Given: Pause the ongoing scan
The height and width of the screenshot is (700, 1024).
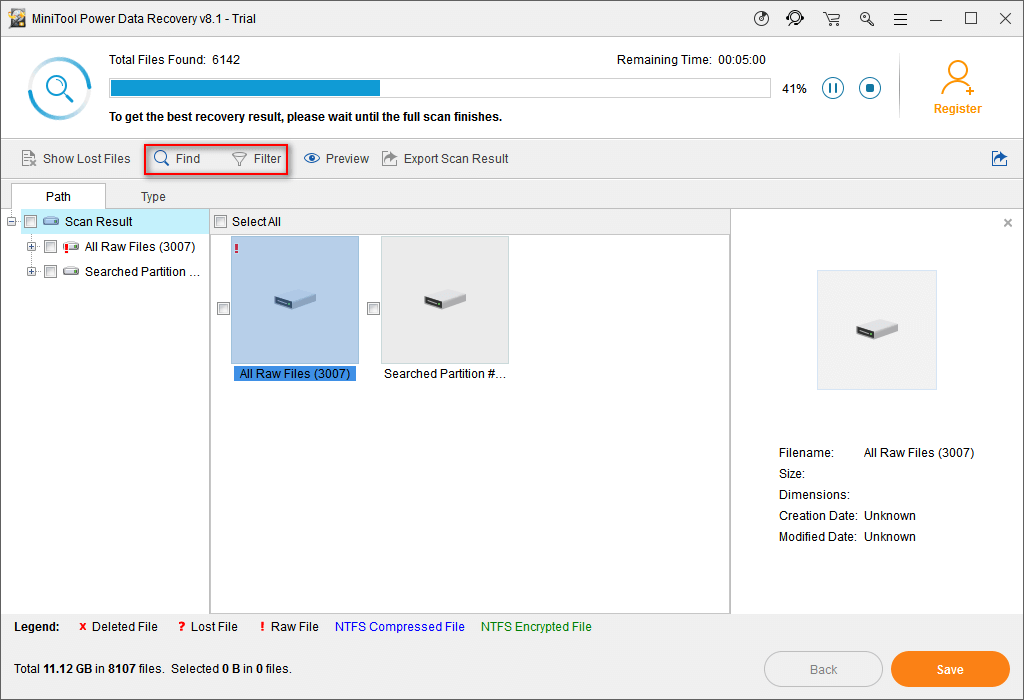Looking at the screenshot, I should [833, 88].
